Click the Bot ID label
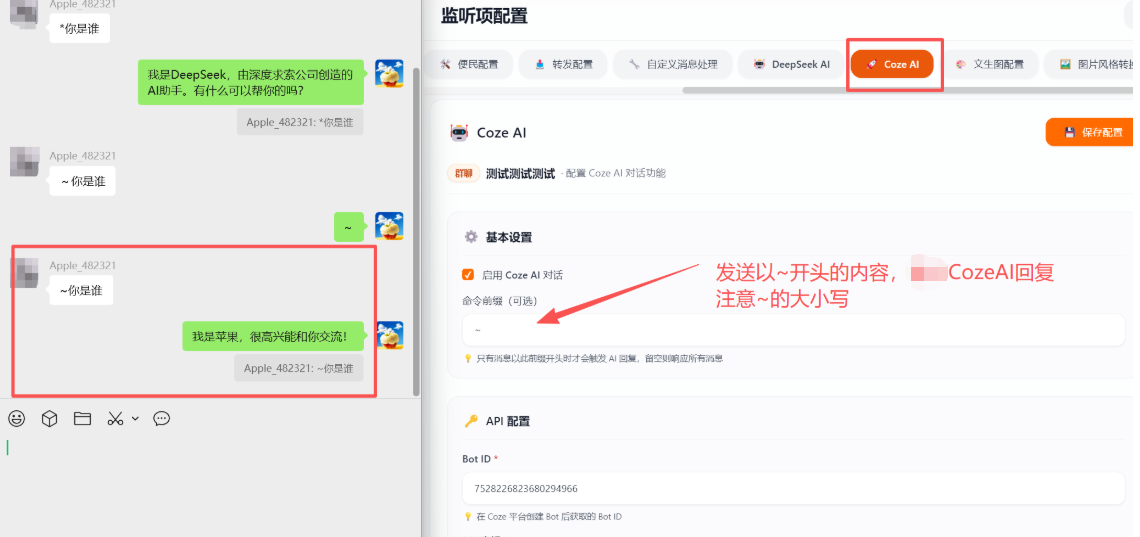The width and height of the screenshot is (1140, 537). pyautogui.click(x=477, y=459)
